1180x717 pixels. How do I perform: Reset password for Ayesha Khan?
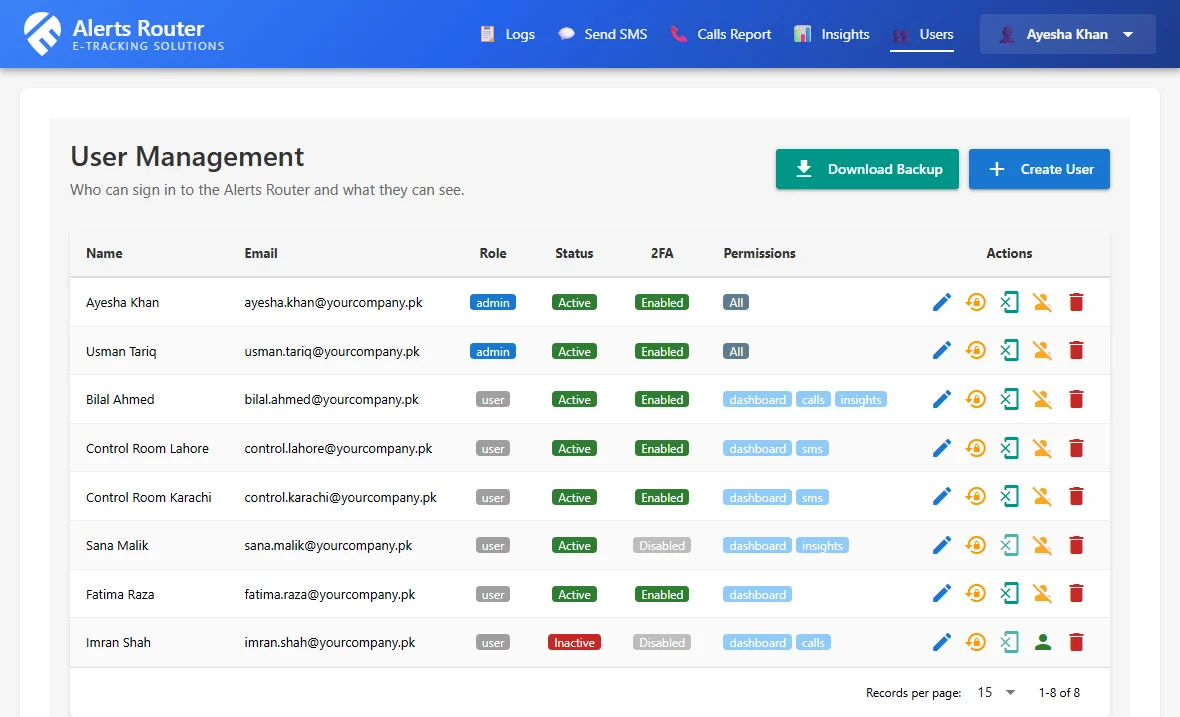click(975, 302)
